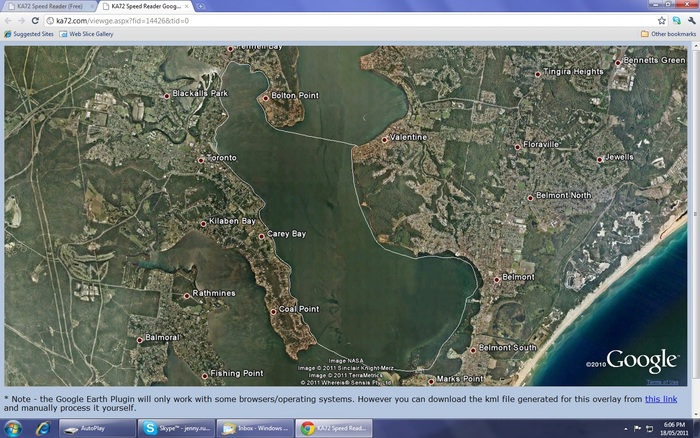Click the Skype extension icon in toolbar
700x438 pixels.
[676, 20]
